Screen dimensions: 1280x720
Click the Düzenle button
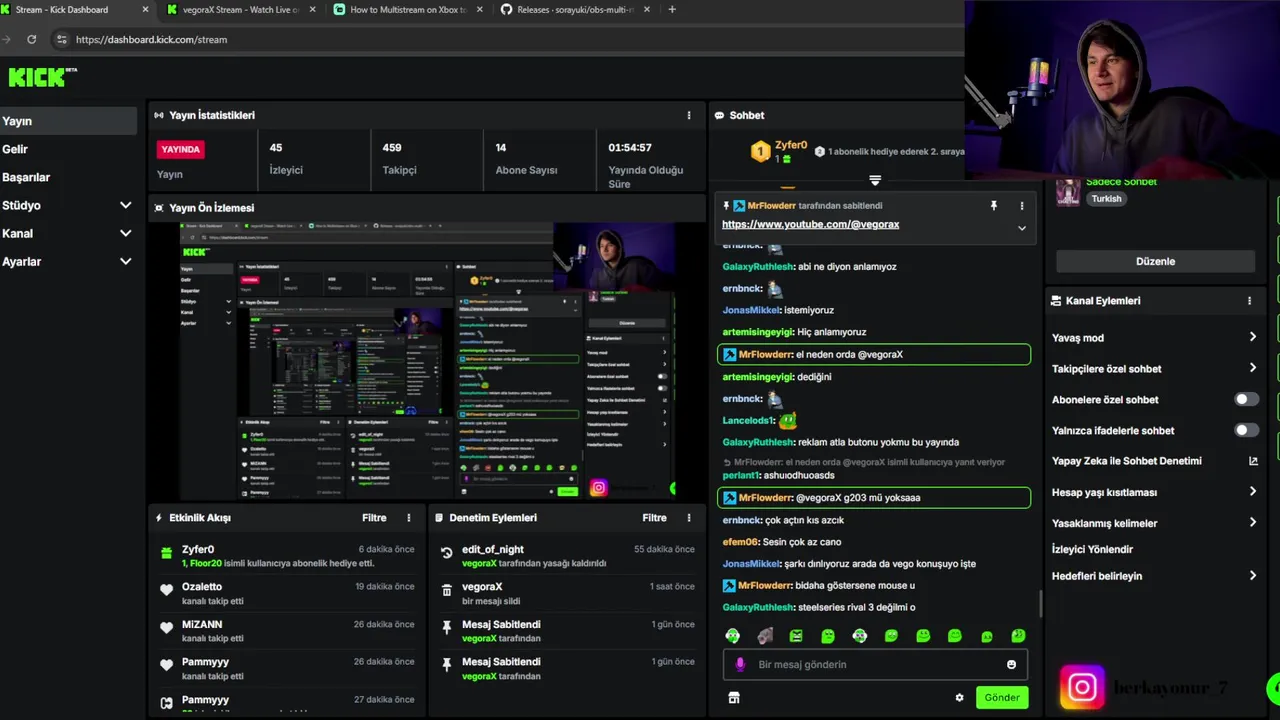point(1155,261)
